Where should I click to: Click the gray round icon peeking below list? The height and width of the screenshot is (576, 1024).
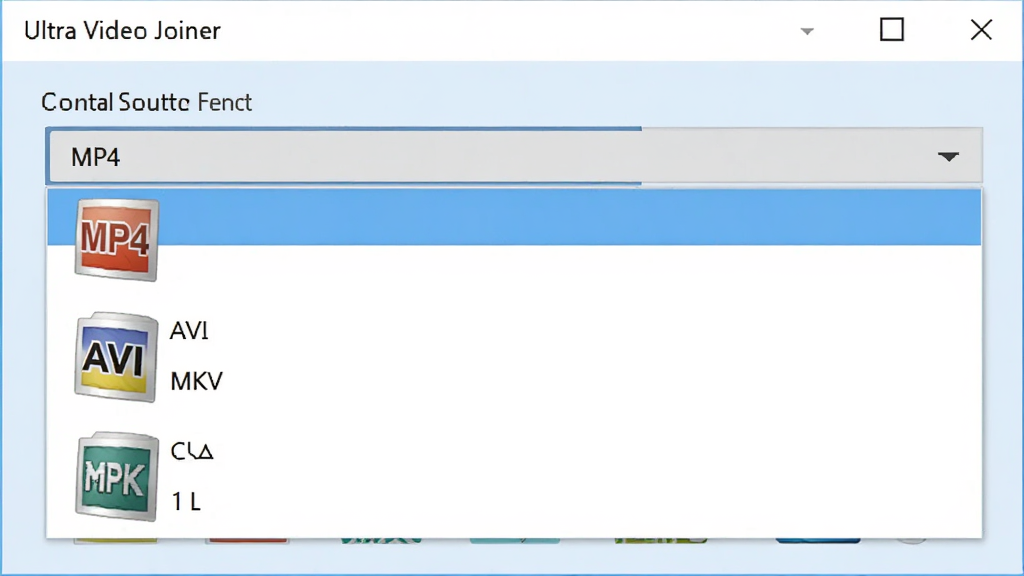pos(912,540)
